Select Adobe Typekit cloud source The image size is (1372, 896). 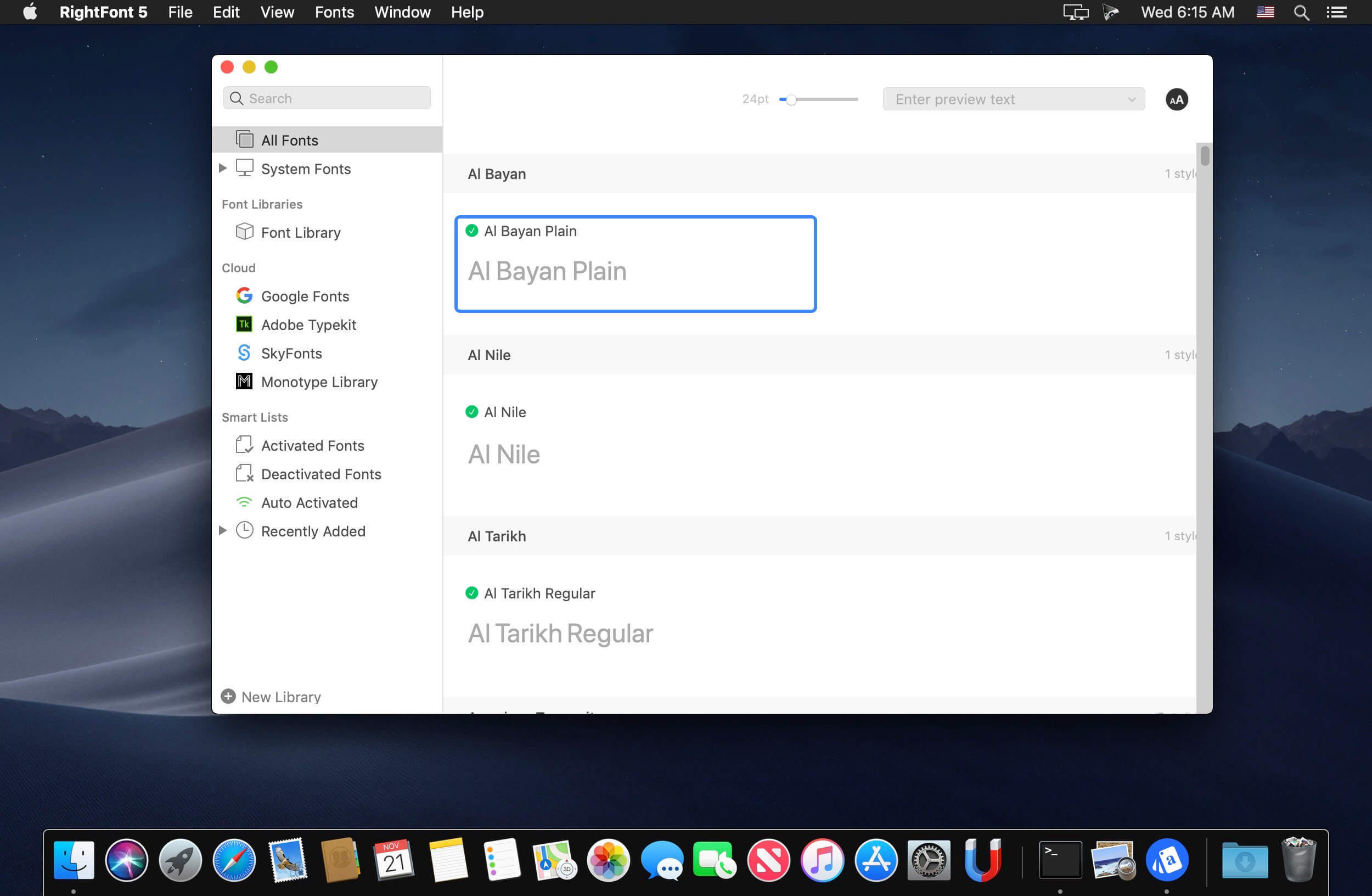point(308,324)
